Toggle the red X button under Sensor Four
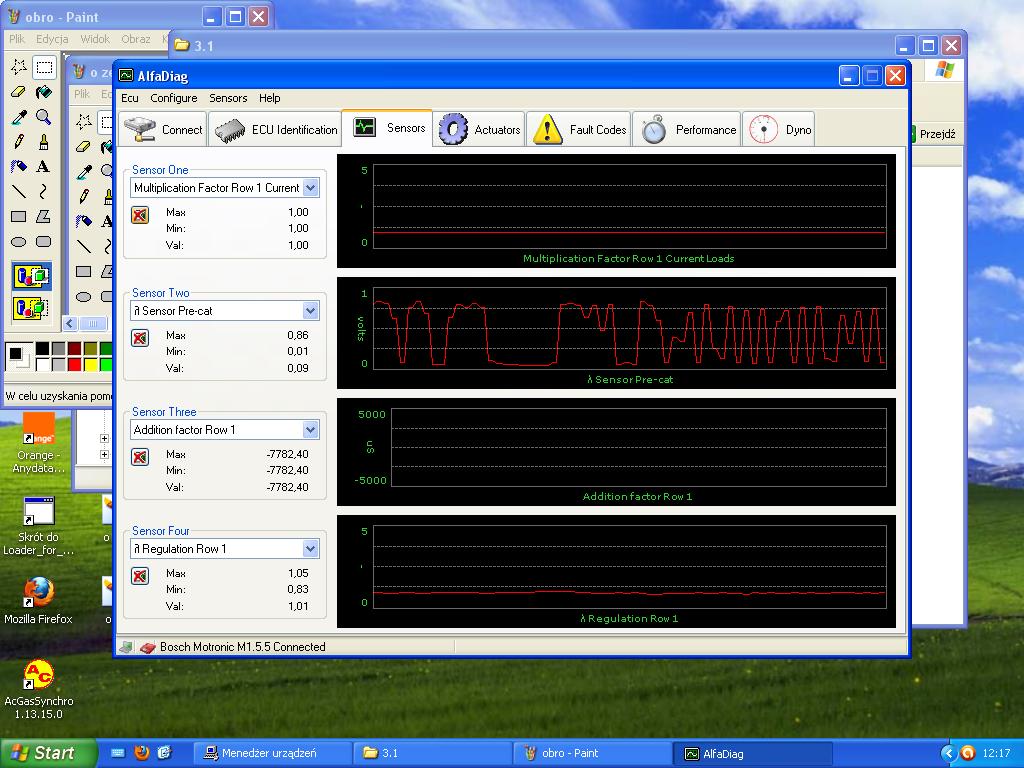Screen dimensions: 1024x768 pyautogui.click(x=140, y=576)
